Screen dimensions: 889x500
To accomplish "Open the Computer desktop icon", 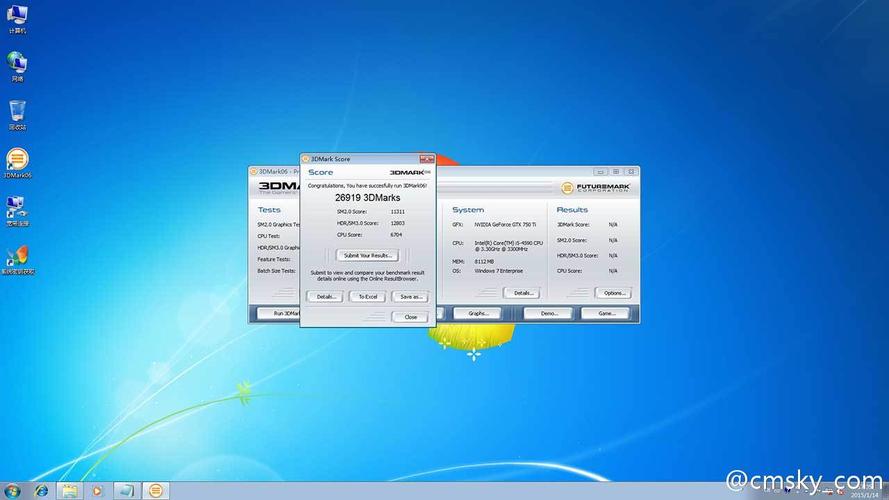I will [17, 19].
